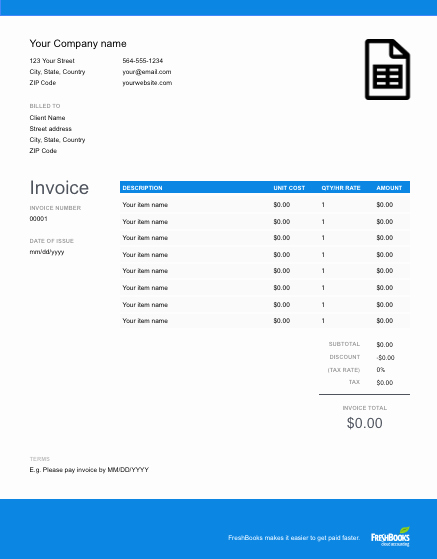Select the 'Your Company name' heading
This screenshot has height=559, width=437.
(x=78, y=43)
